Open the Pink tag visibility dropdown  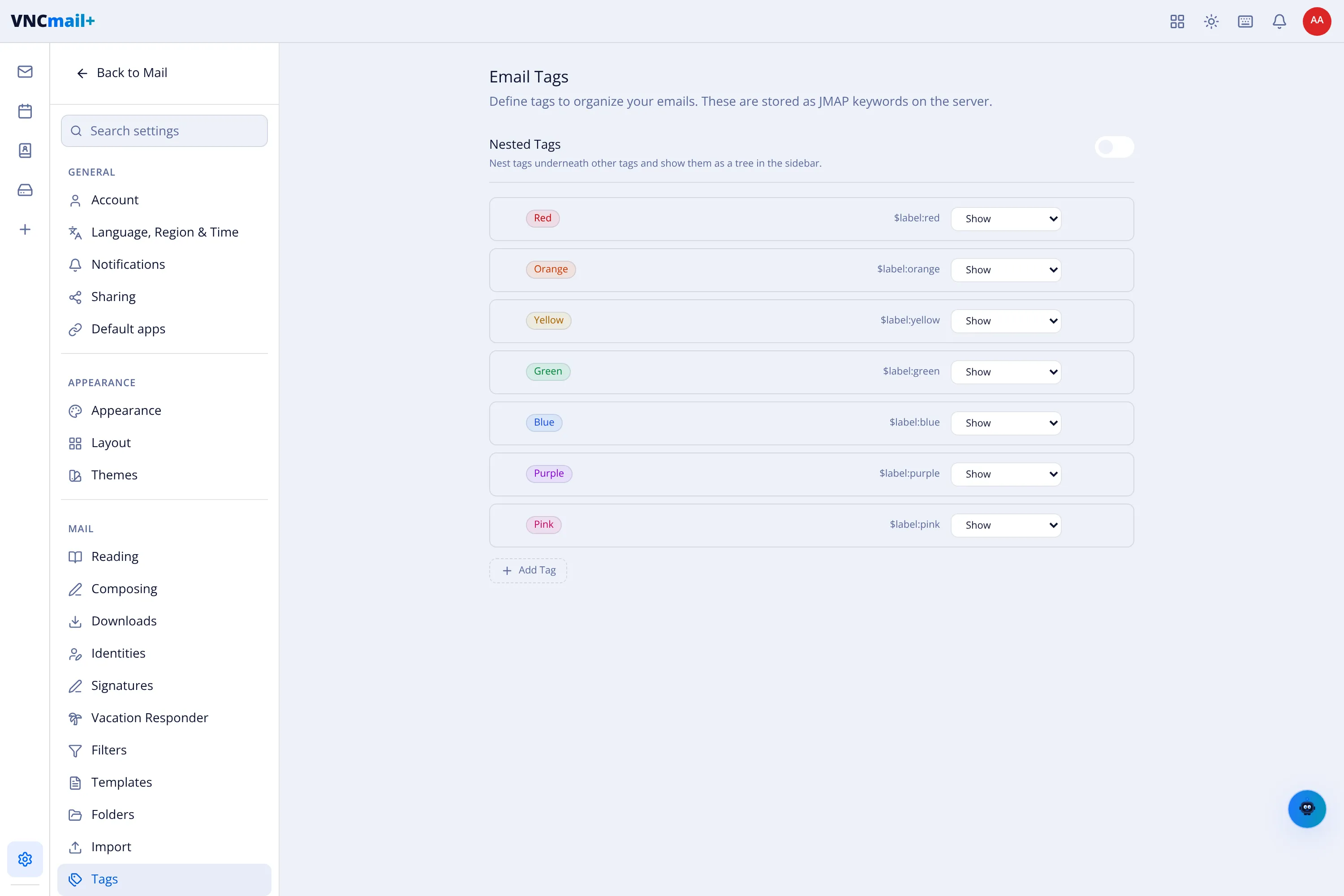tap(1006, 525)
